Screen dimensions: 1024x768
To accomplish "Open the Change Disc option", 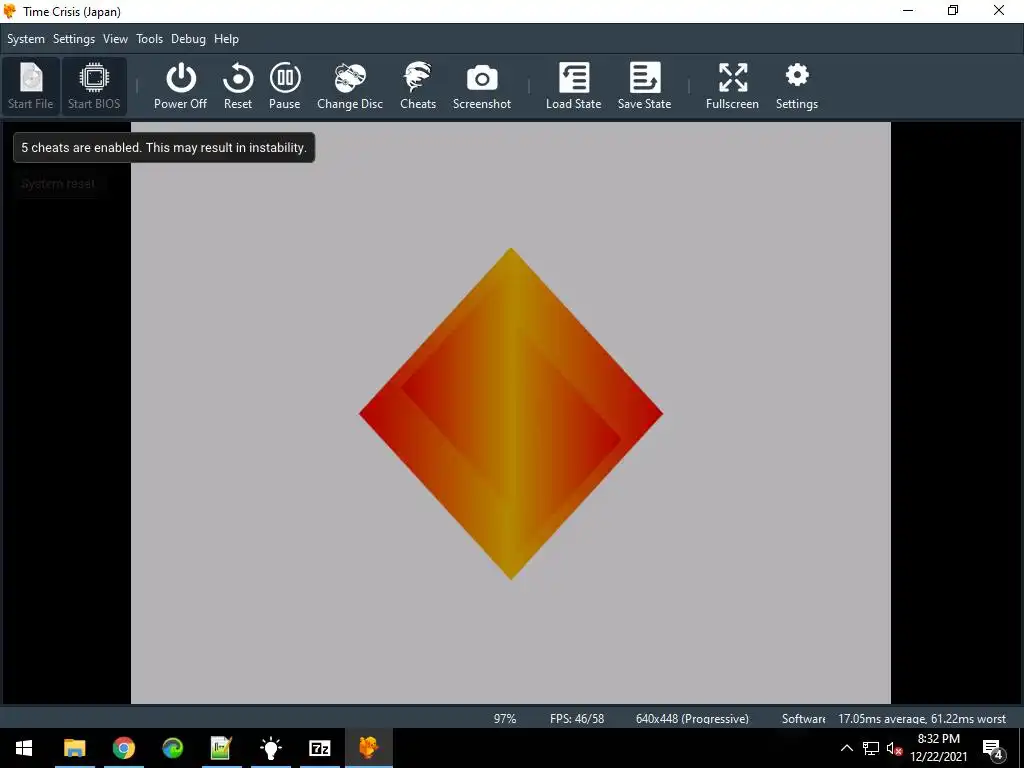I will tap(350, 86).
